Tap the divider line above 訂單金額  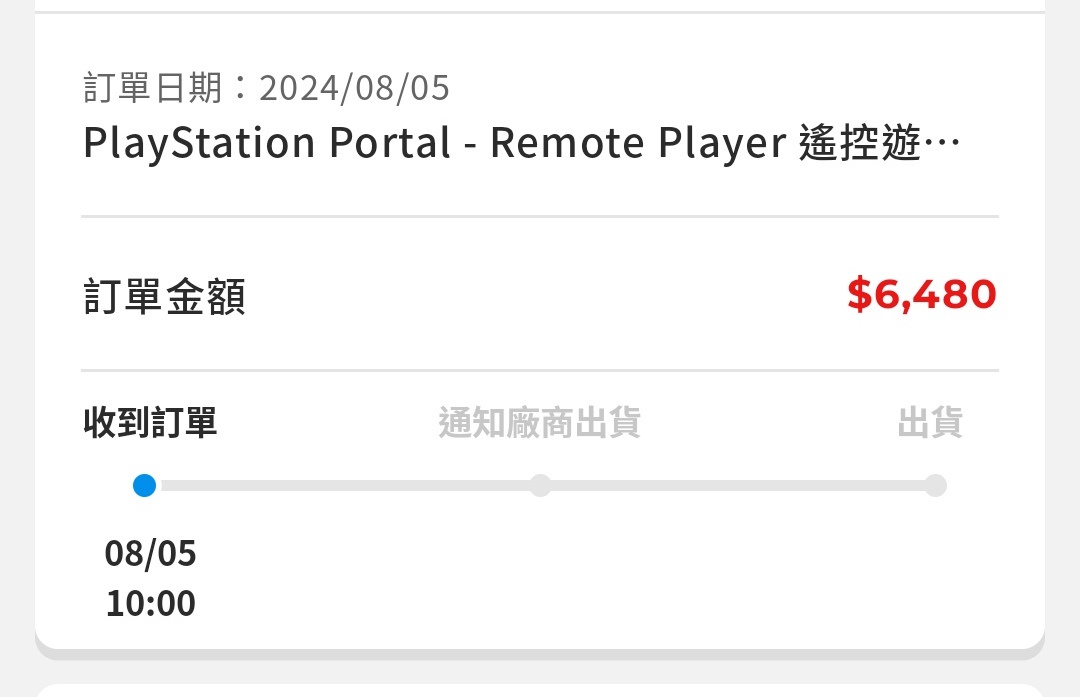coord(540,216)
